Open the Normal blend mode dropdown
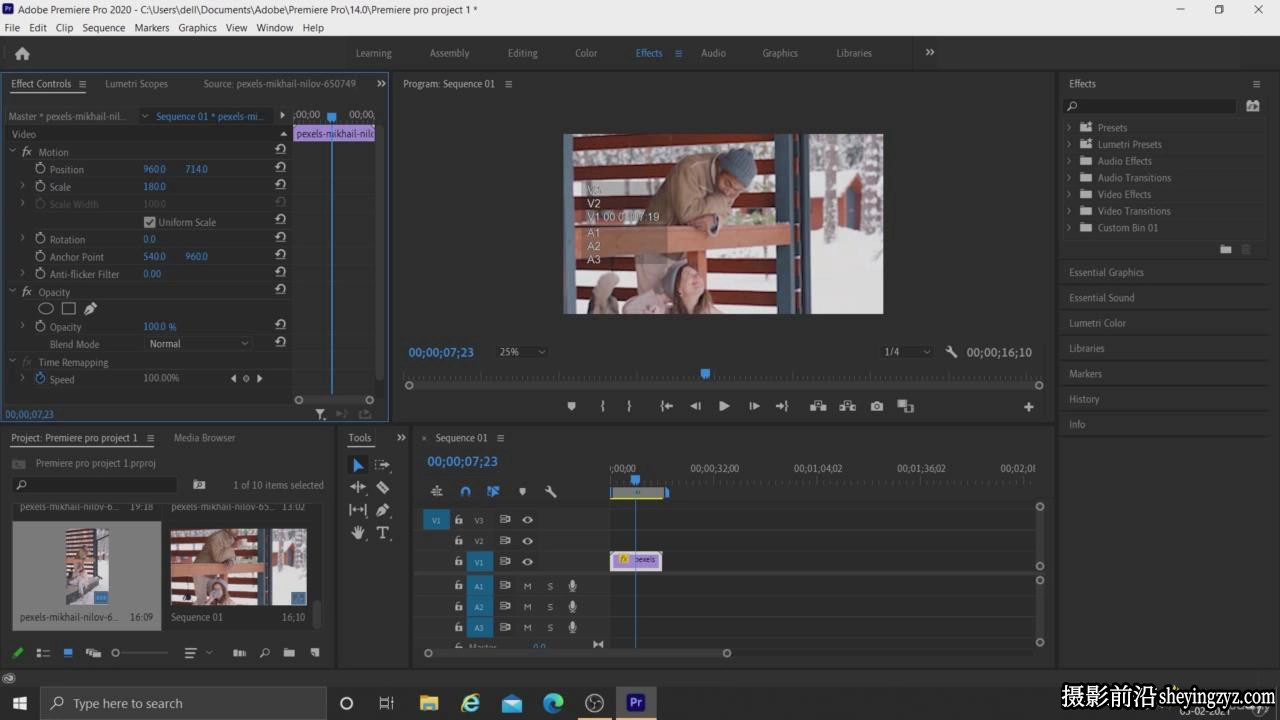The height and width of the screenshot is (720, 1280). [x=198, y=343]
